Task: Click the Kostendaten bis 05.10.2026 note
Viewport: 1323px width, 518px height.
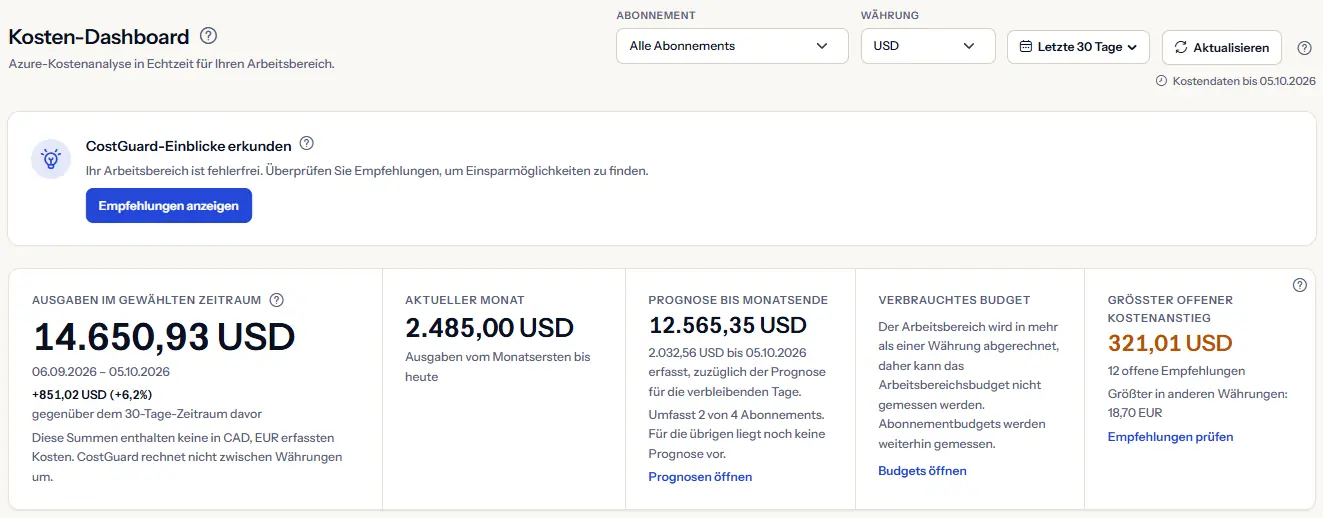Action: pyautogui.click(x=1244, y=81)
